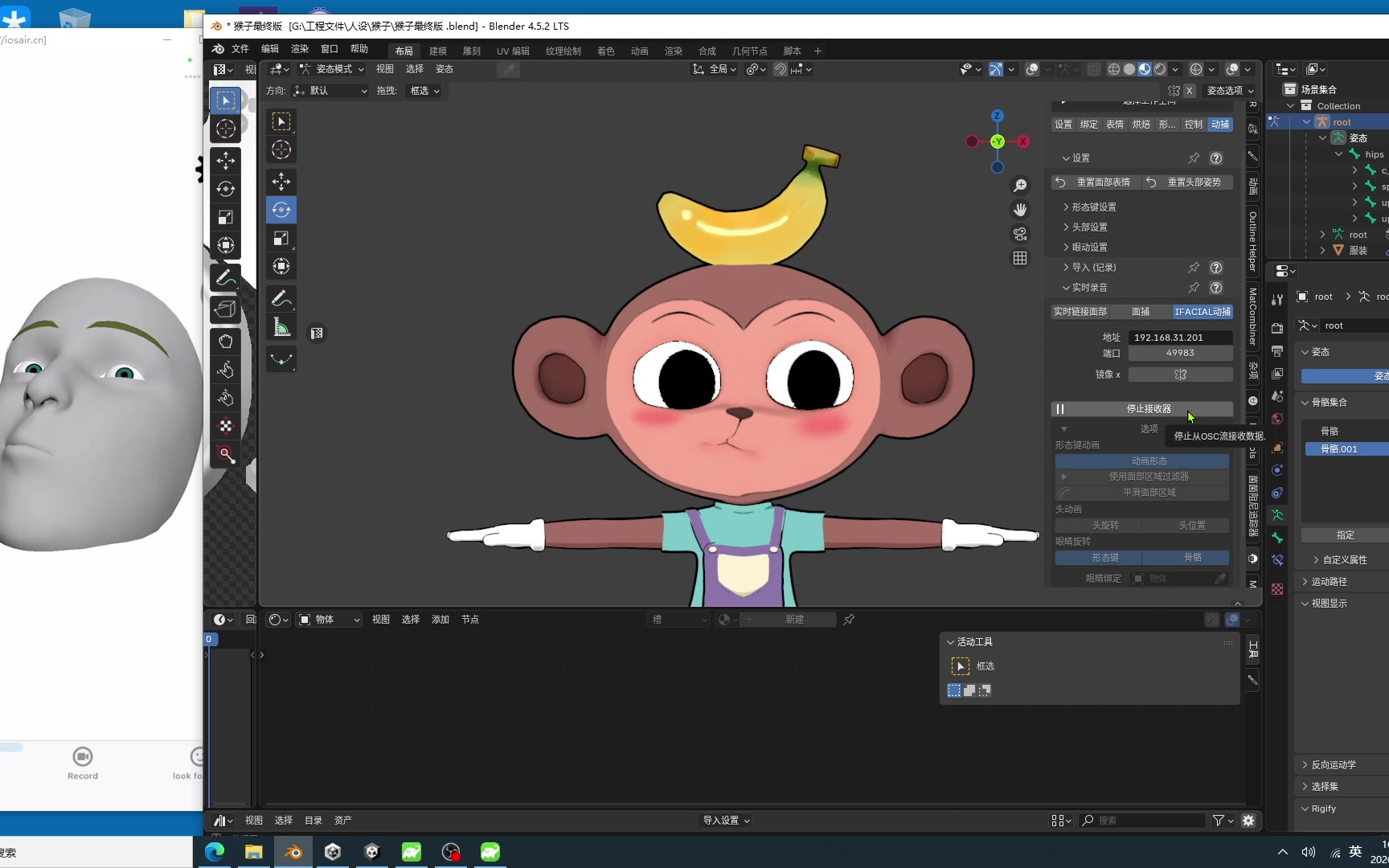1389x868 pixels.
Task: Open help for 导入 (记录) section
Action: [x=1216, y=268]
